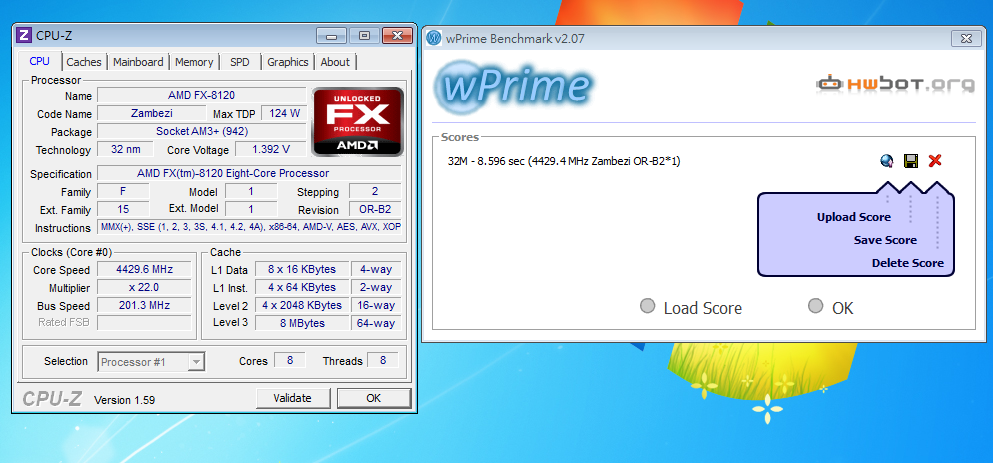The width and height of the screenshot is (993, 463).
Task: Click the OK button in CPU-Z
Action: coord(374,398)
